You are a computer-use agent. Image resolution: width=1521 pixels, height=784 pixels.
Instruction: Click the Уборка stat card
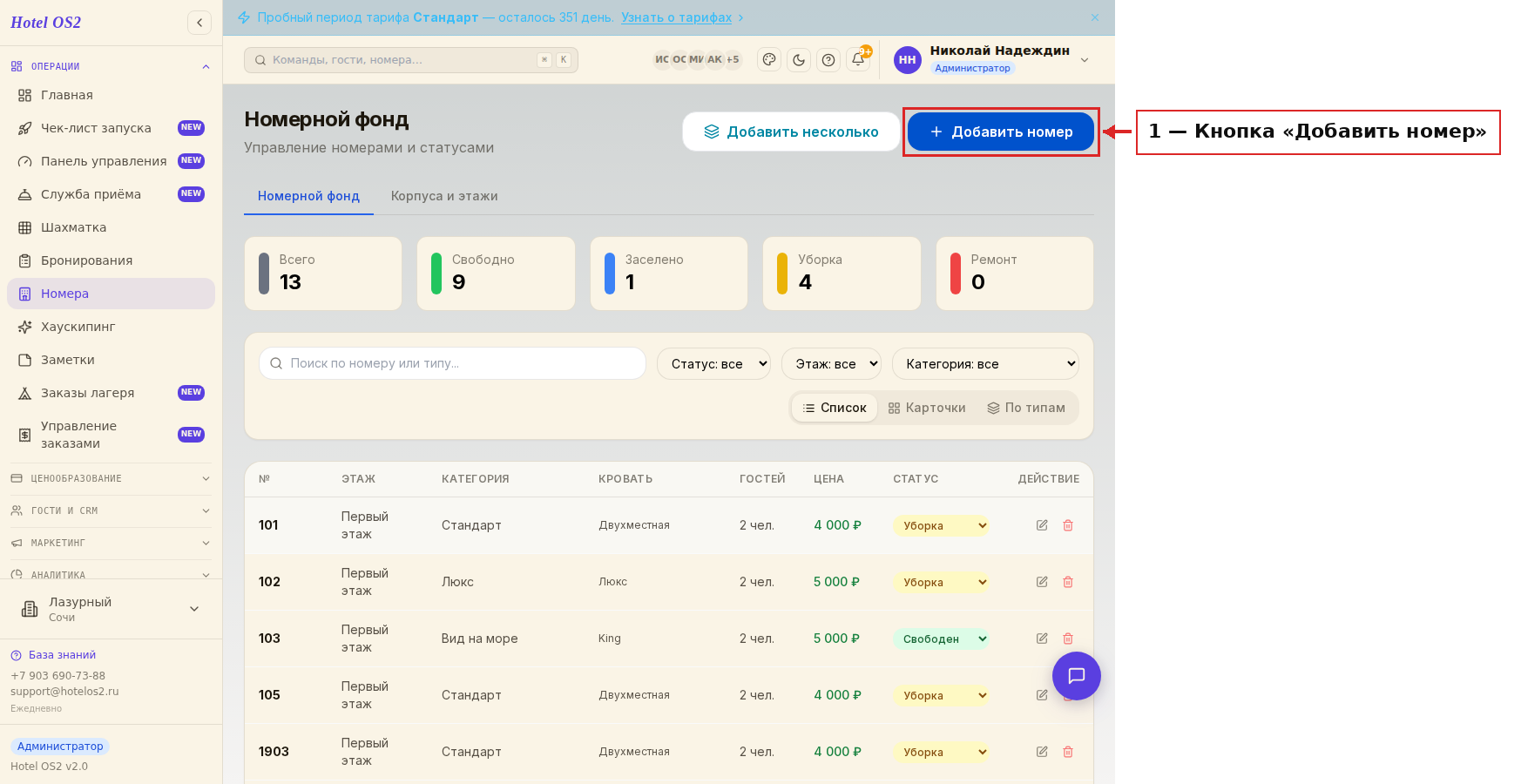point(842,274)
